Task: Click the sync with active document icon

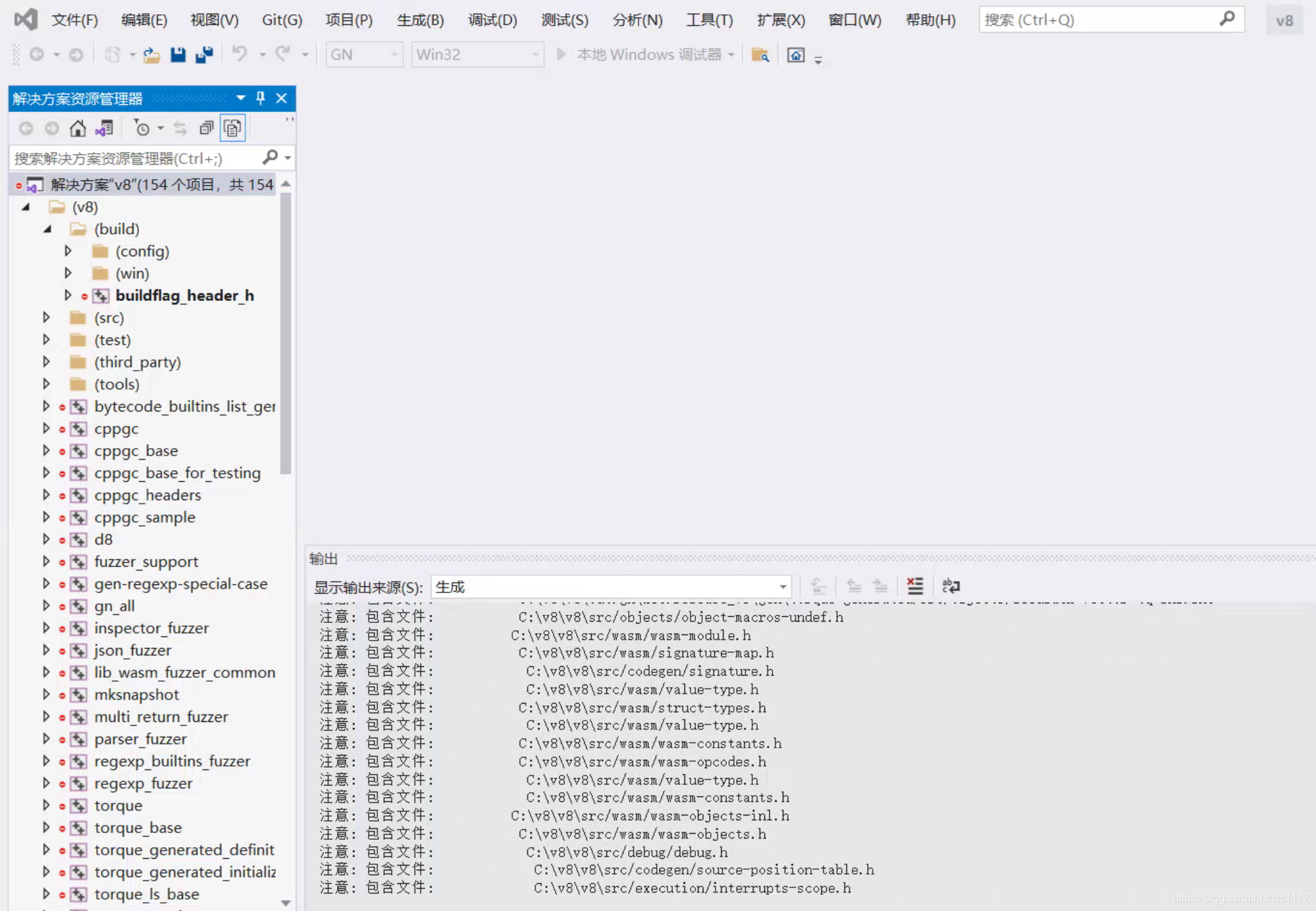Action: coord(180,128)
